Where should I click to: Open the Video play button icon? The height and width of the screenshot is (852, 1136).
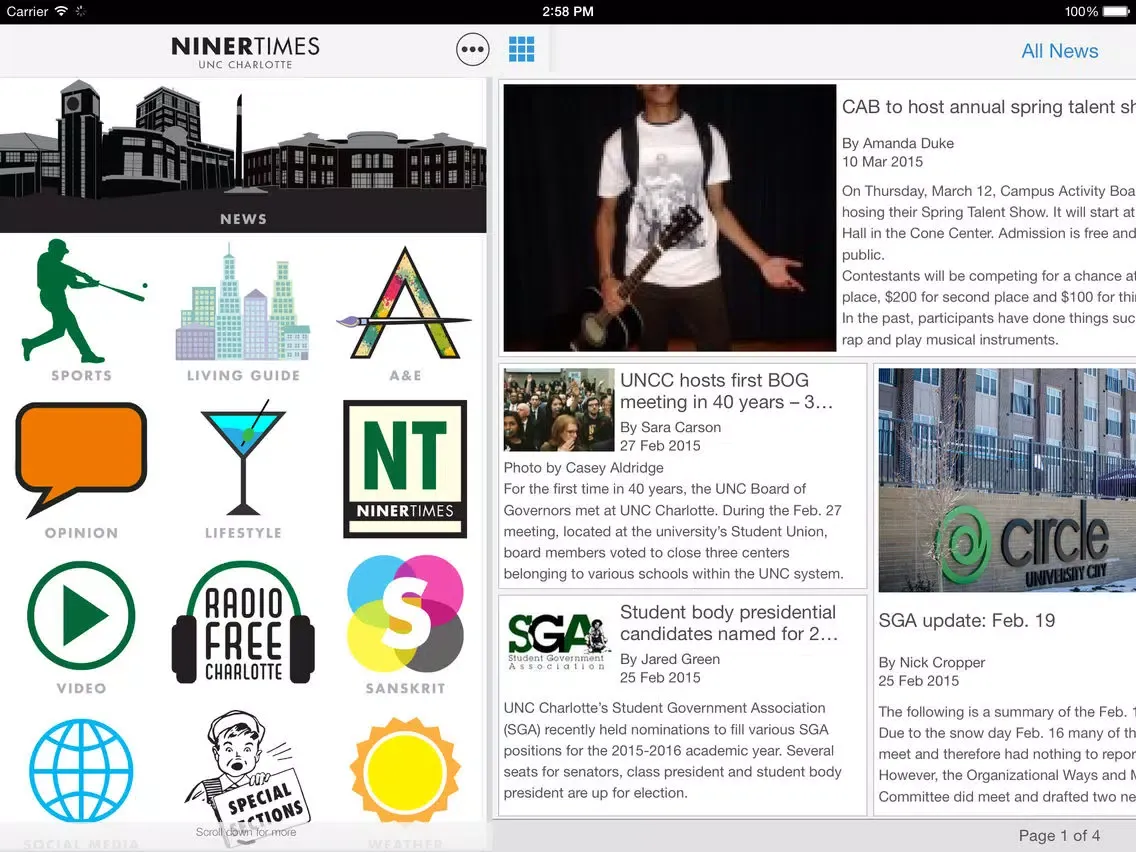81,615
